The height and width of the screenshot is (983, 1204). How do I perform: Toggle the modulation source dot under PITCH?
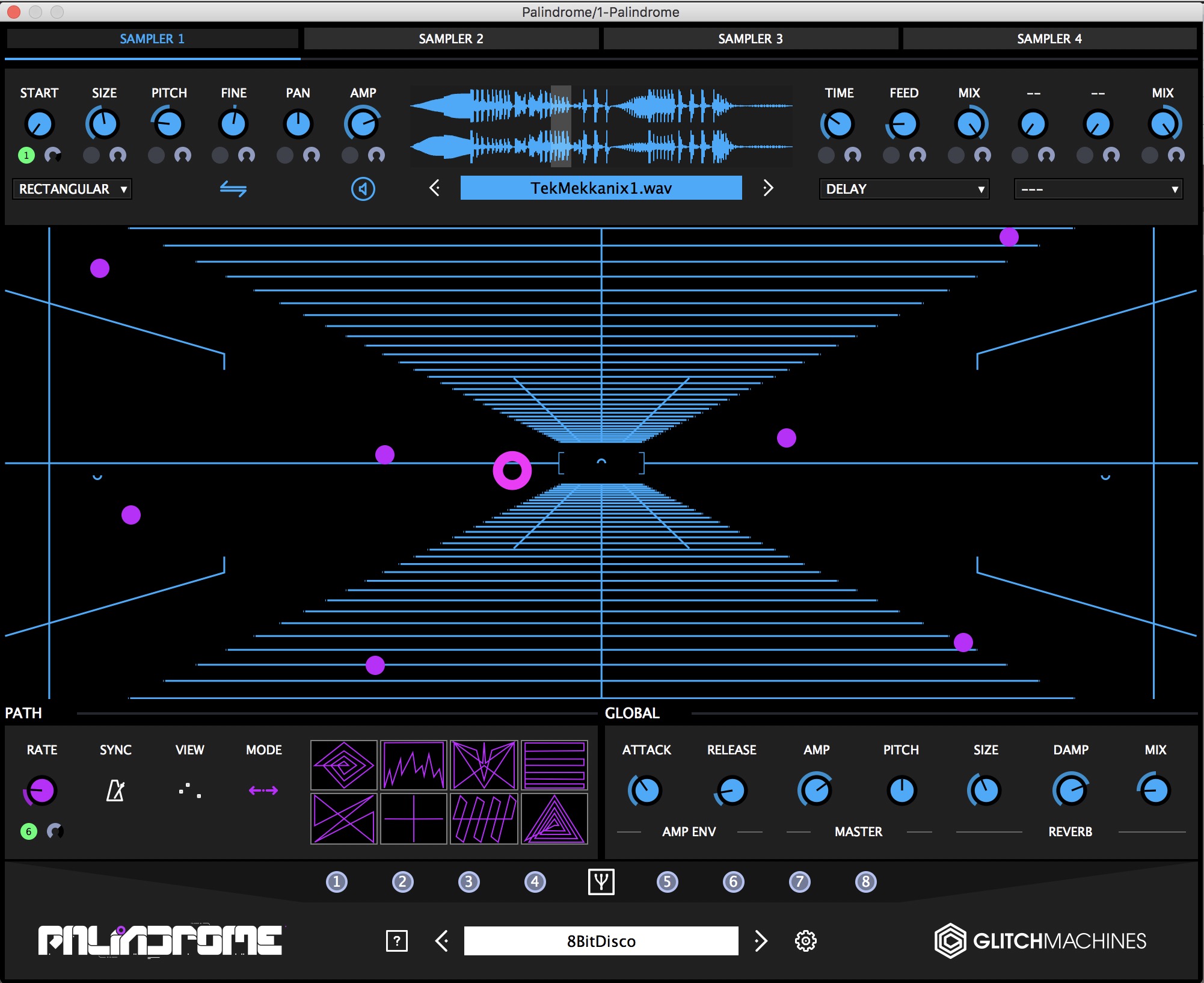[156, 155]
